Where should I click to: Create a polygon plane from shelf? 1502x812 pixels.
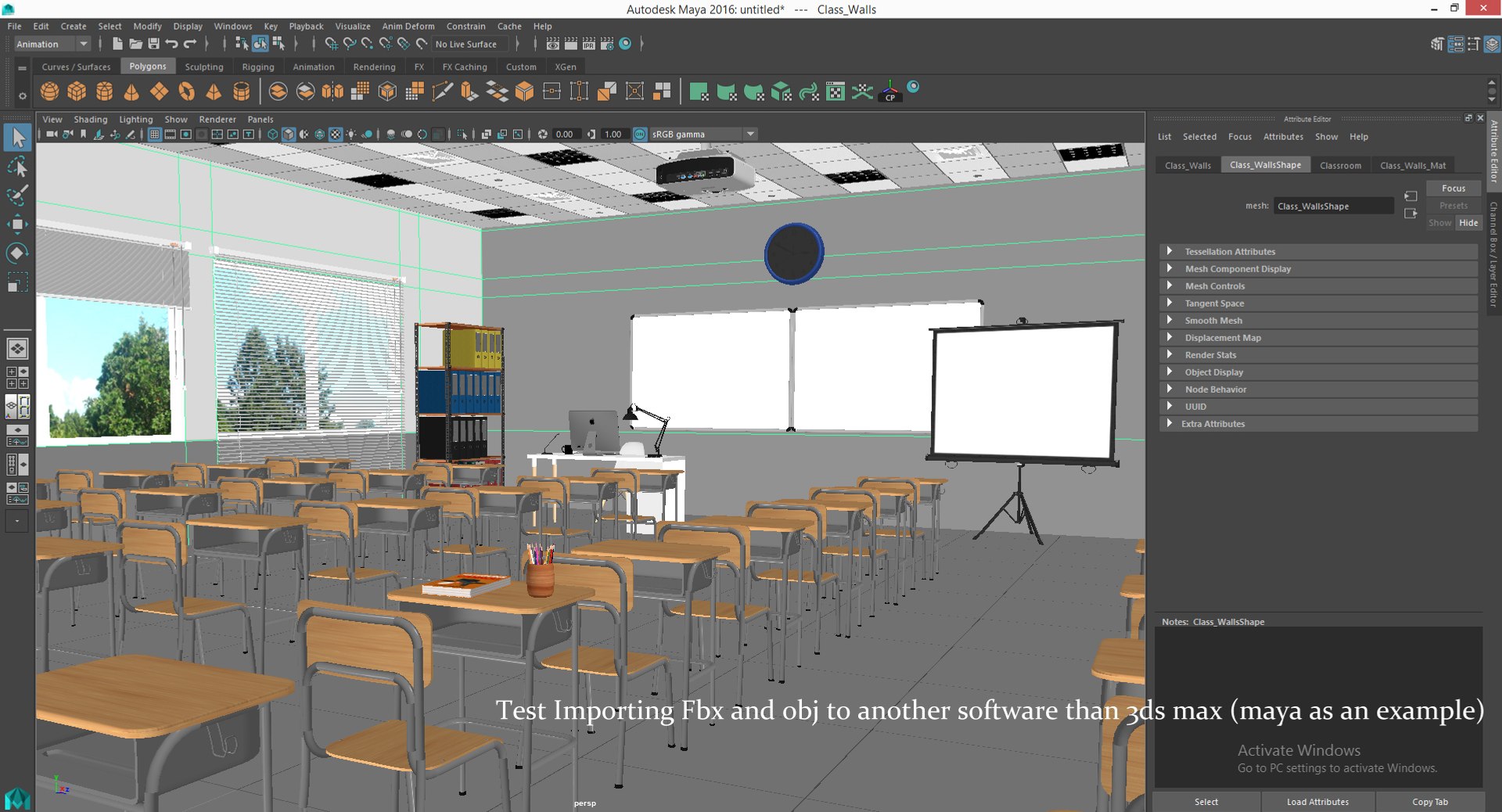click(x=159, y=92)
